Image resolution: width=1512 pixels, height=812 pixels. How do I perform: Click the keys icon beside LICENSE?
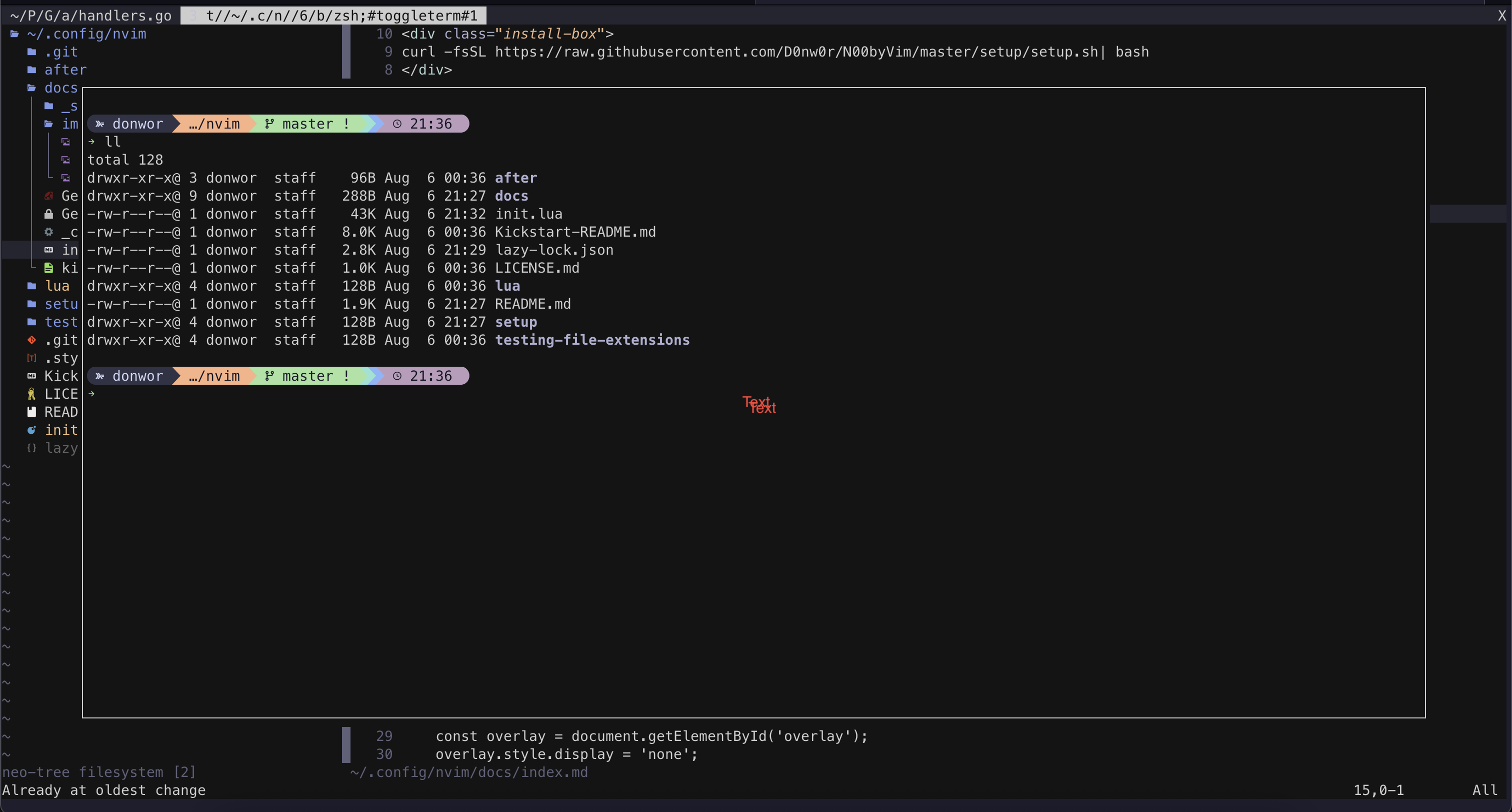click(x=31, y=394)
